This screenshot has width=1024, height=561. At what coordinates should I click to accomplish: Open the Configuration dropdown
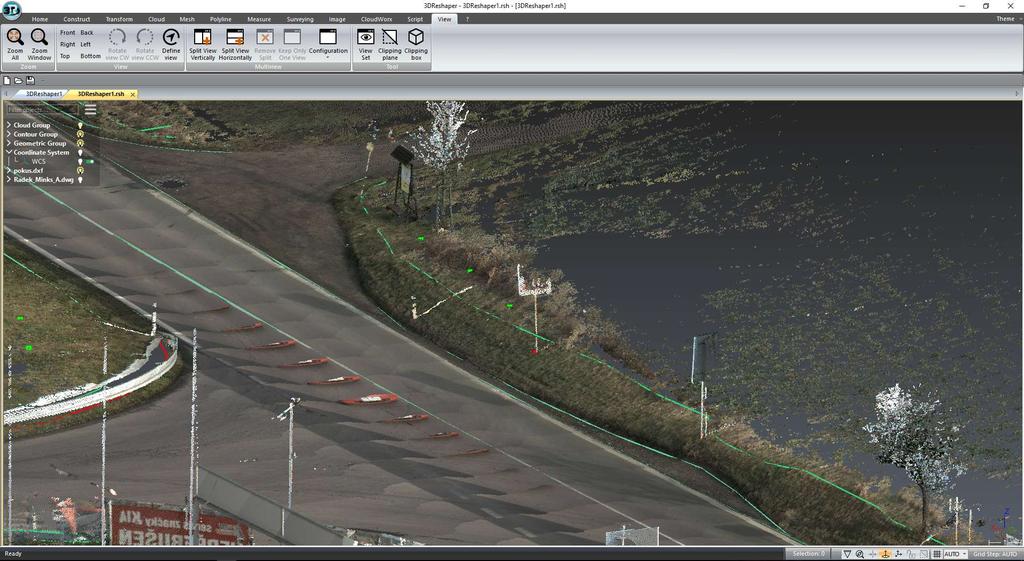tap(328, 44)
